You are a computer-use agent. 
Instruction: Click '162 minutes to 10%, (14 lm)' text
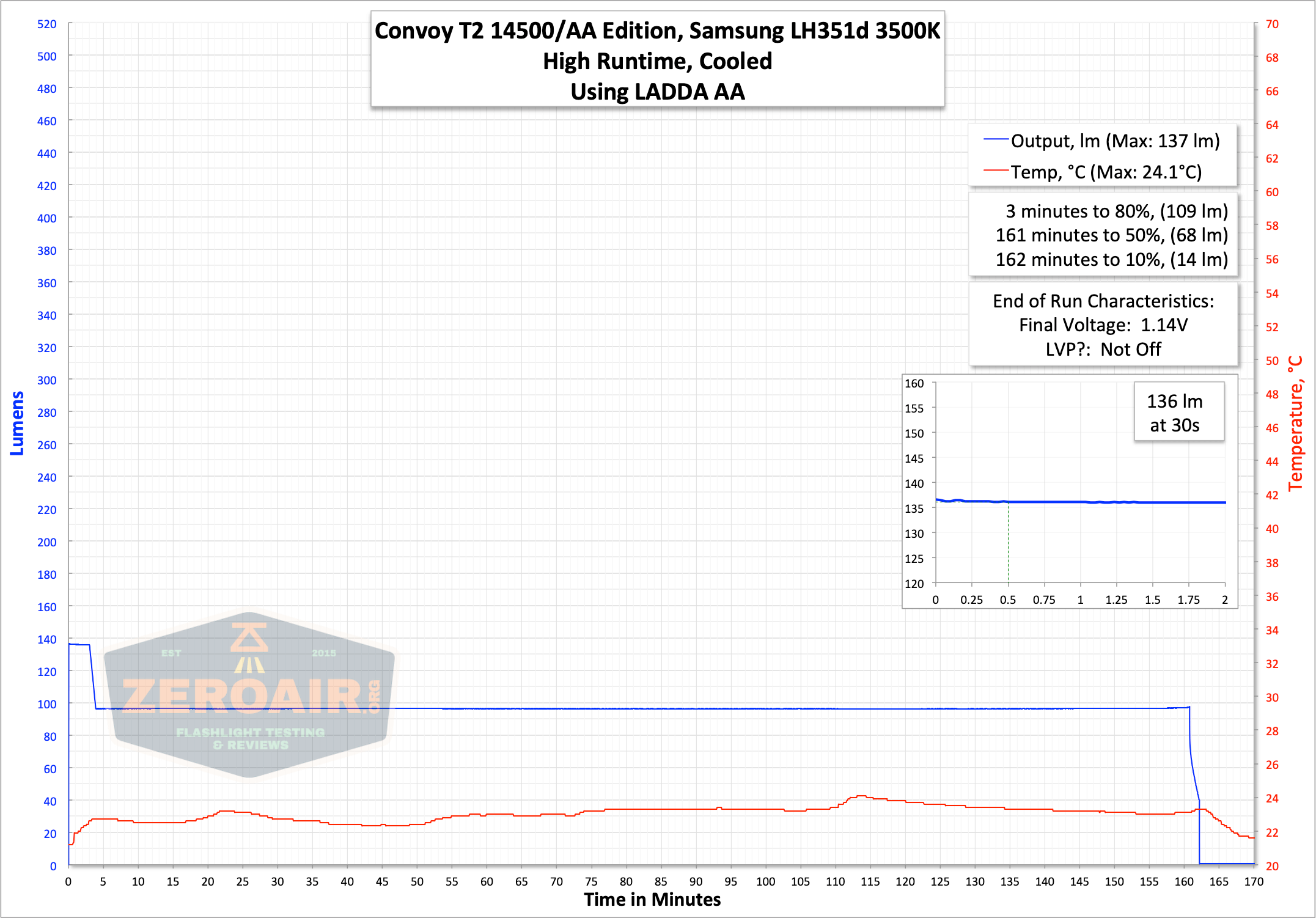[x=1112, y=260]
